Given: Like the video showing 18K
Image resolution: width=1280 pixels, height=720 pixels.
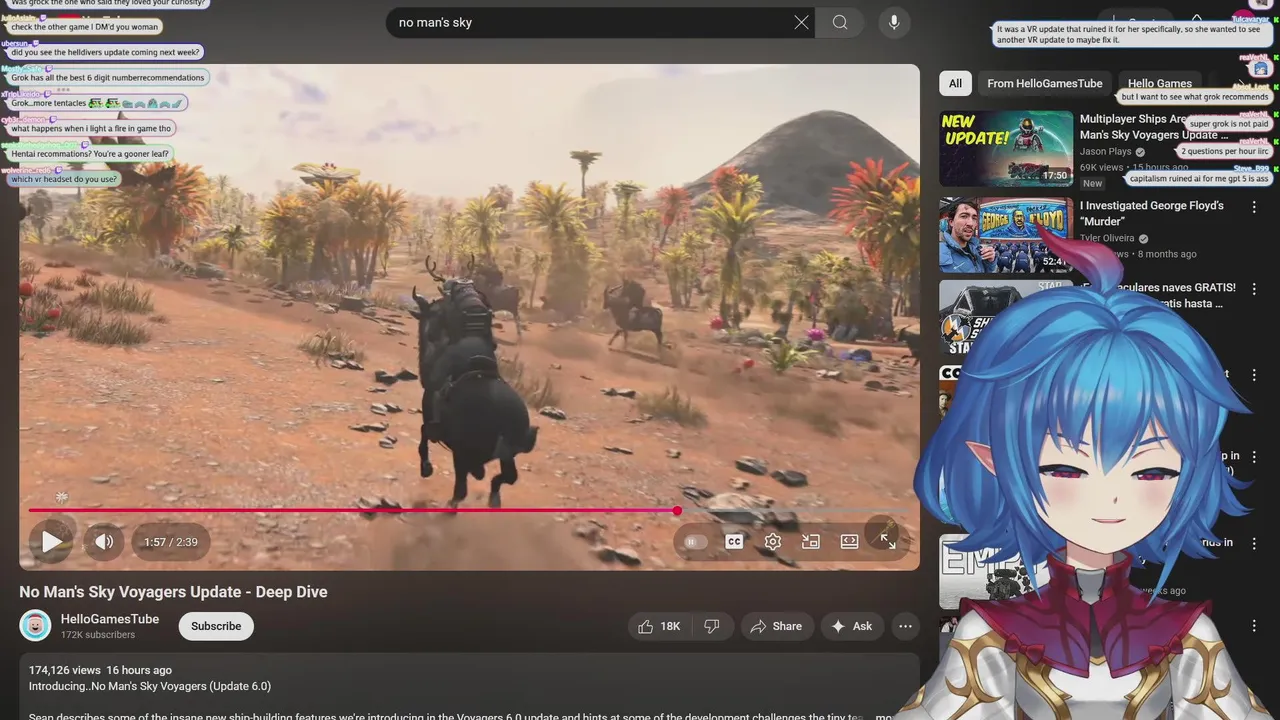Looking at the screenshot, I should pyautogui.click(x=660, y=626).
